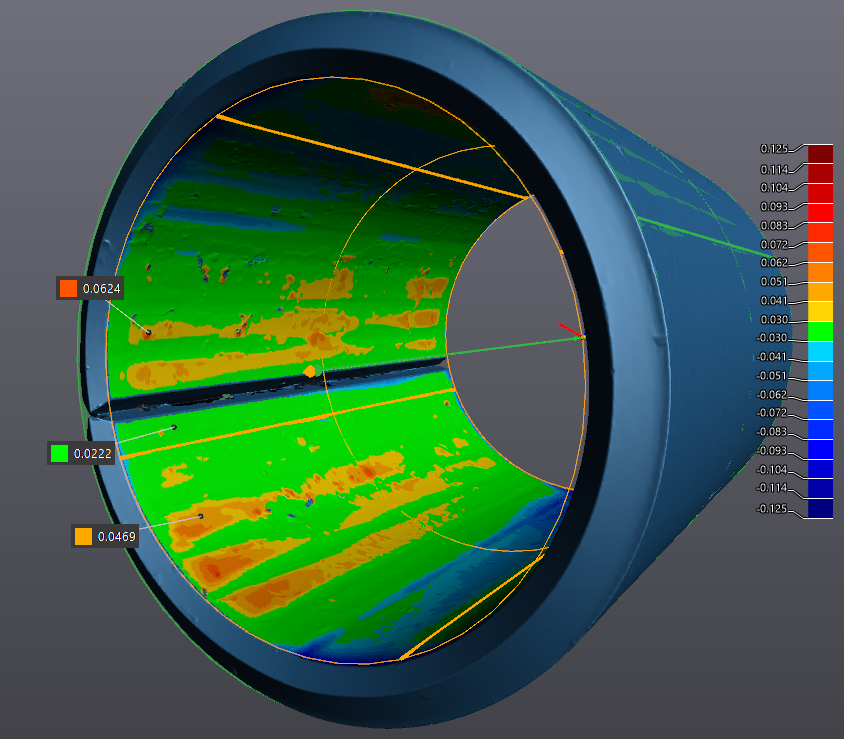This screenshot has height=739, width=844.
Task: Select the 0.0469 deviation annotation label
Action: click(x=106, y=536)
